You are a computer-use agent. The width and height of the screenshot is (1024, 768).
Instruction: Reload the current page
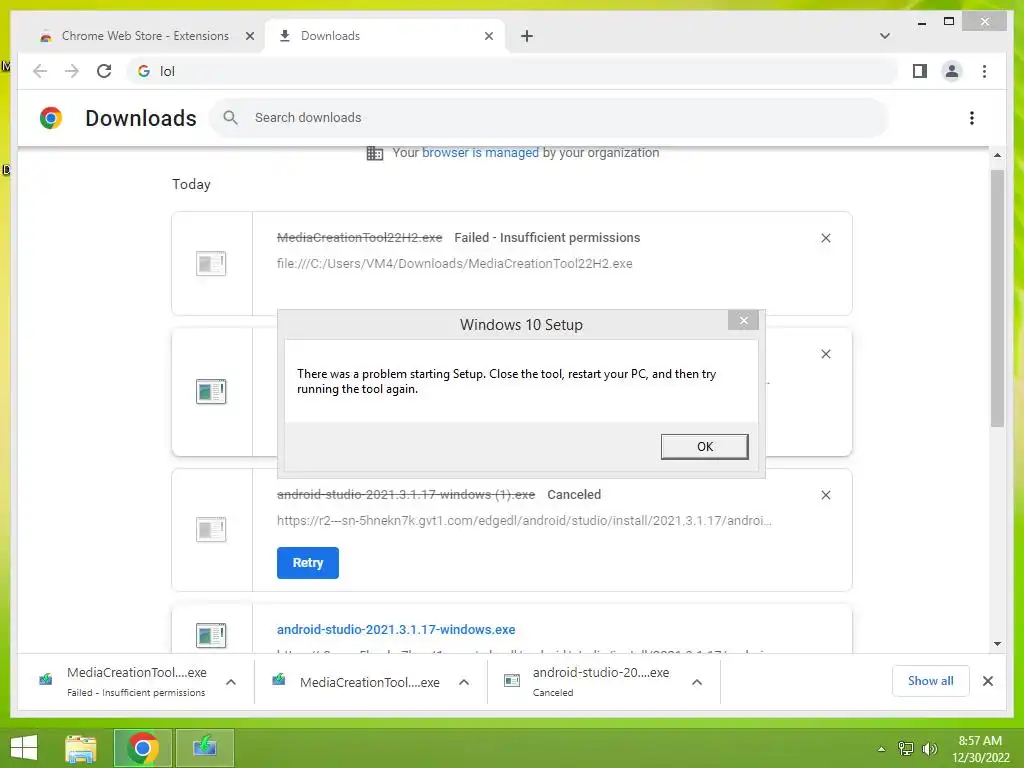104,71
